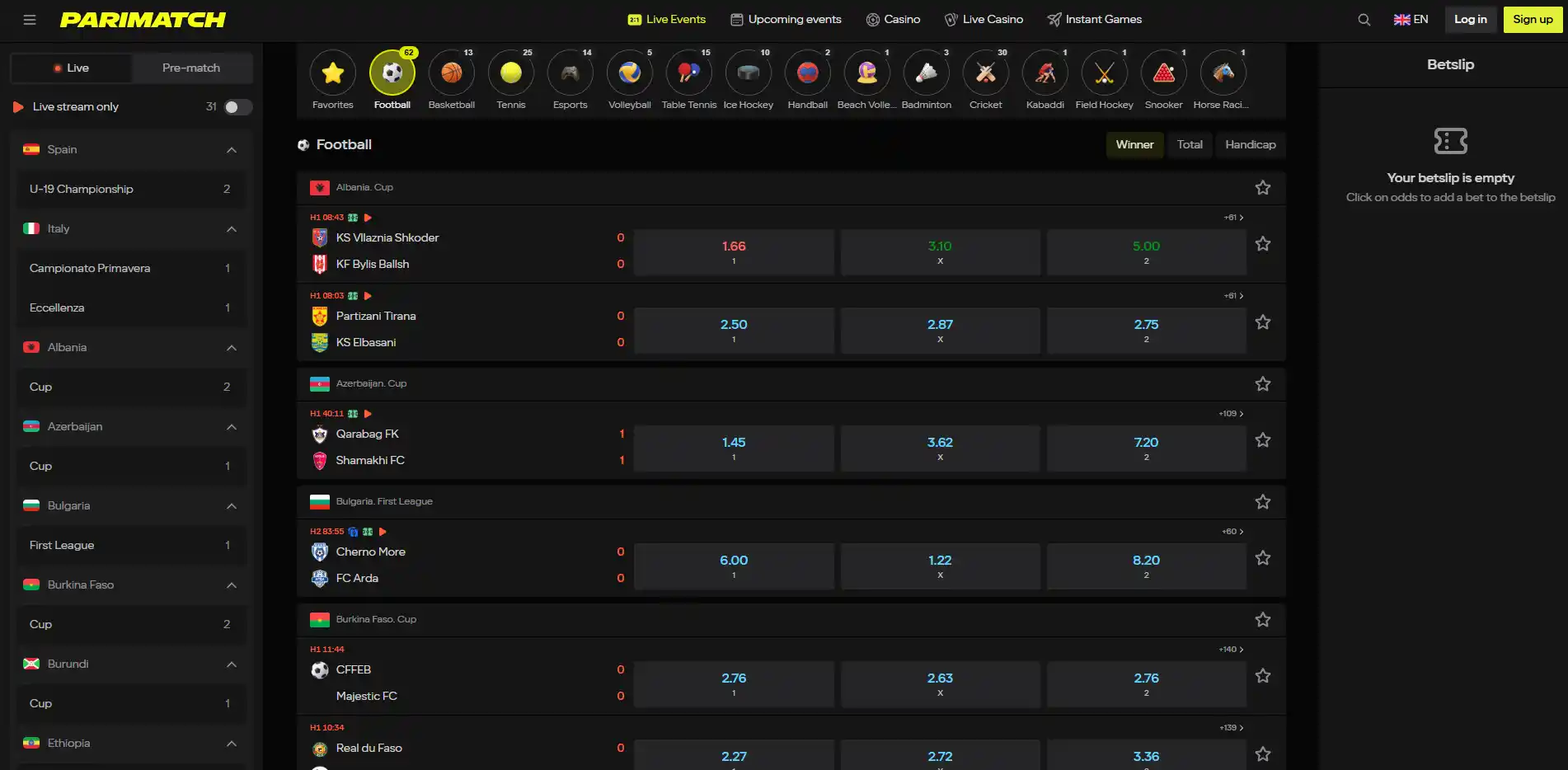The width and height of the screenshot is (1568, 770).
Task: Select the Tennis sport icon
Action: point(511,73)
